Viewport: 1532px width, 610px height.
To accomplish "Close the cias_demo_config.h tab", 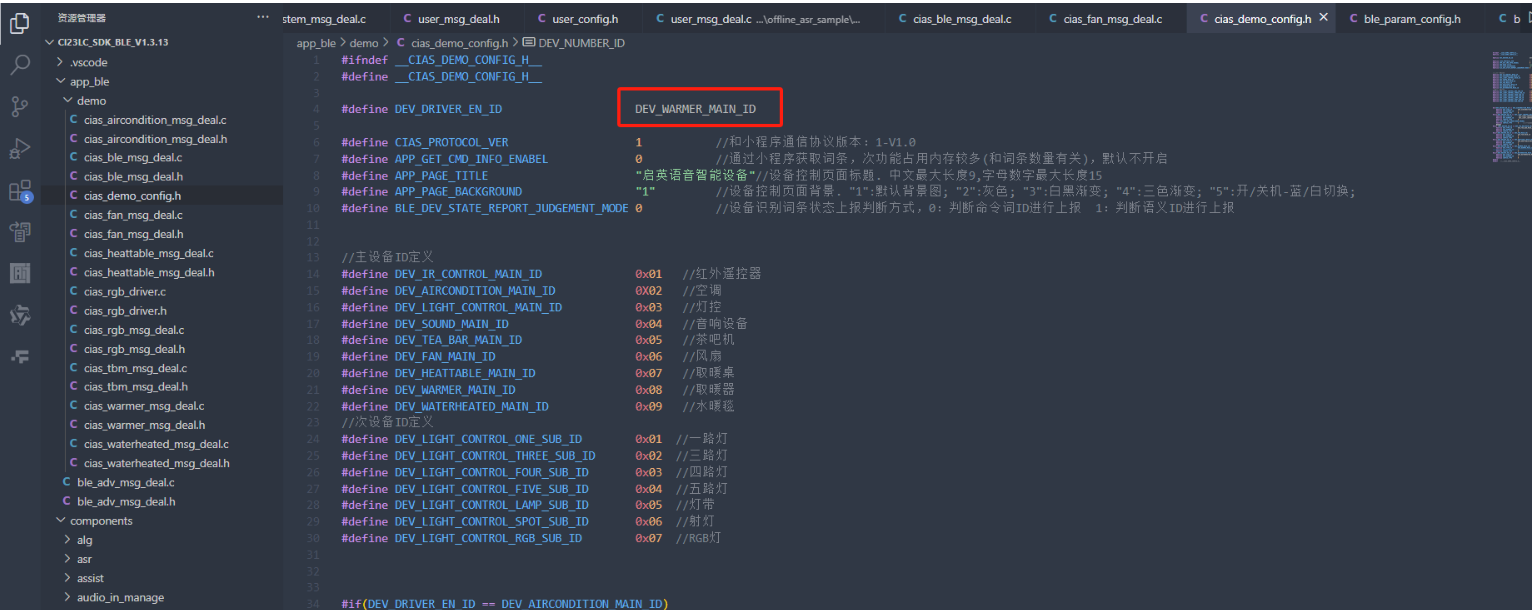I will pos(1324,18).
